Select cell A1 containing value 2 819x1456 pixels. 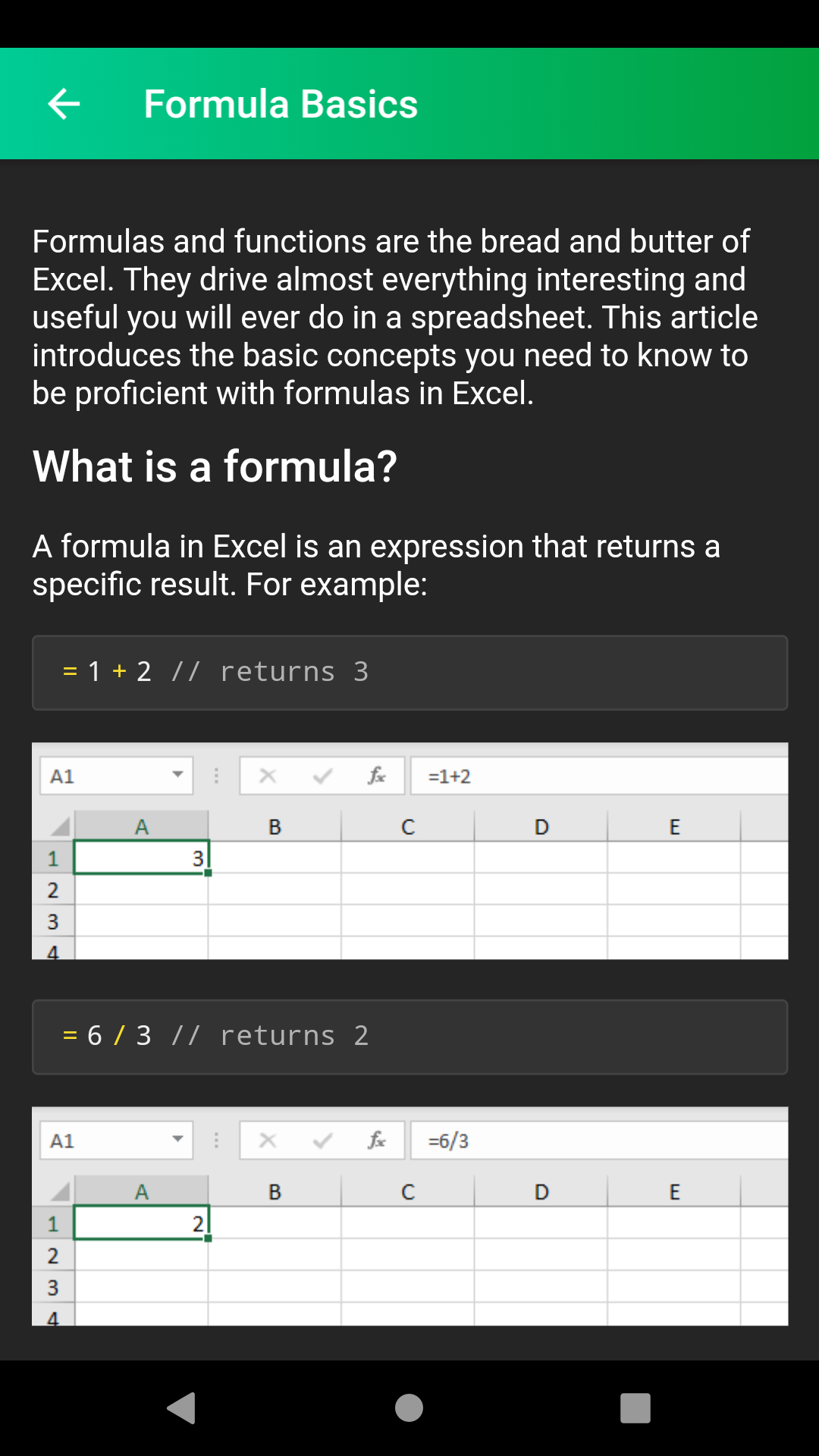141,1222
